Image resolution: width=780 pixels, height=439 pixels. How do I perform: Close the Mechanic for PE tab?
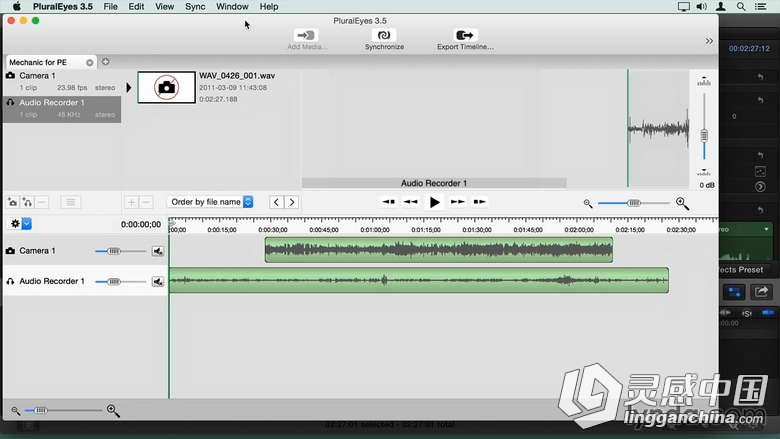pos(90,63)
